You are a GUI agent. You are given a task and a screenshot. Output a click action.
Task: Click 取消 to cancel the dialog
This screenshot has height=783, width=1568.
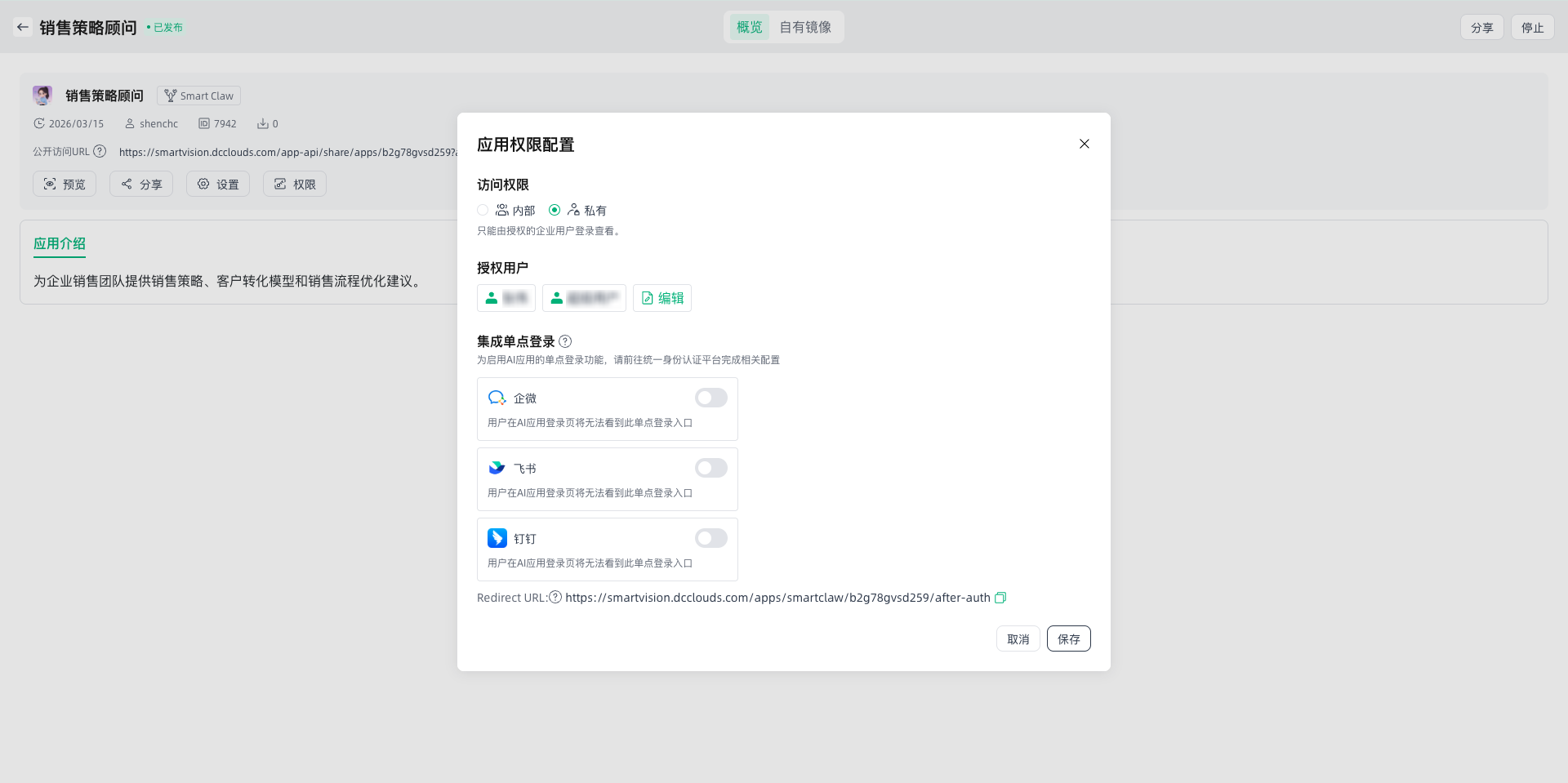tap(1018, 638)
